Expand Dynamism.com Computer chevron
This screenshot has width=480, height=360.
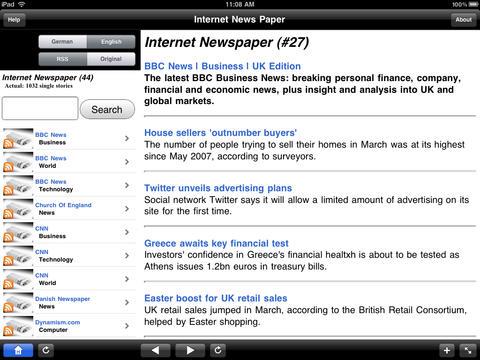[127, 326]
